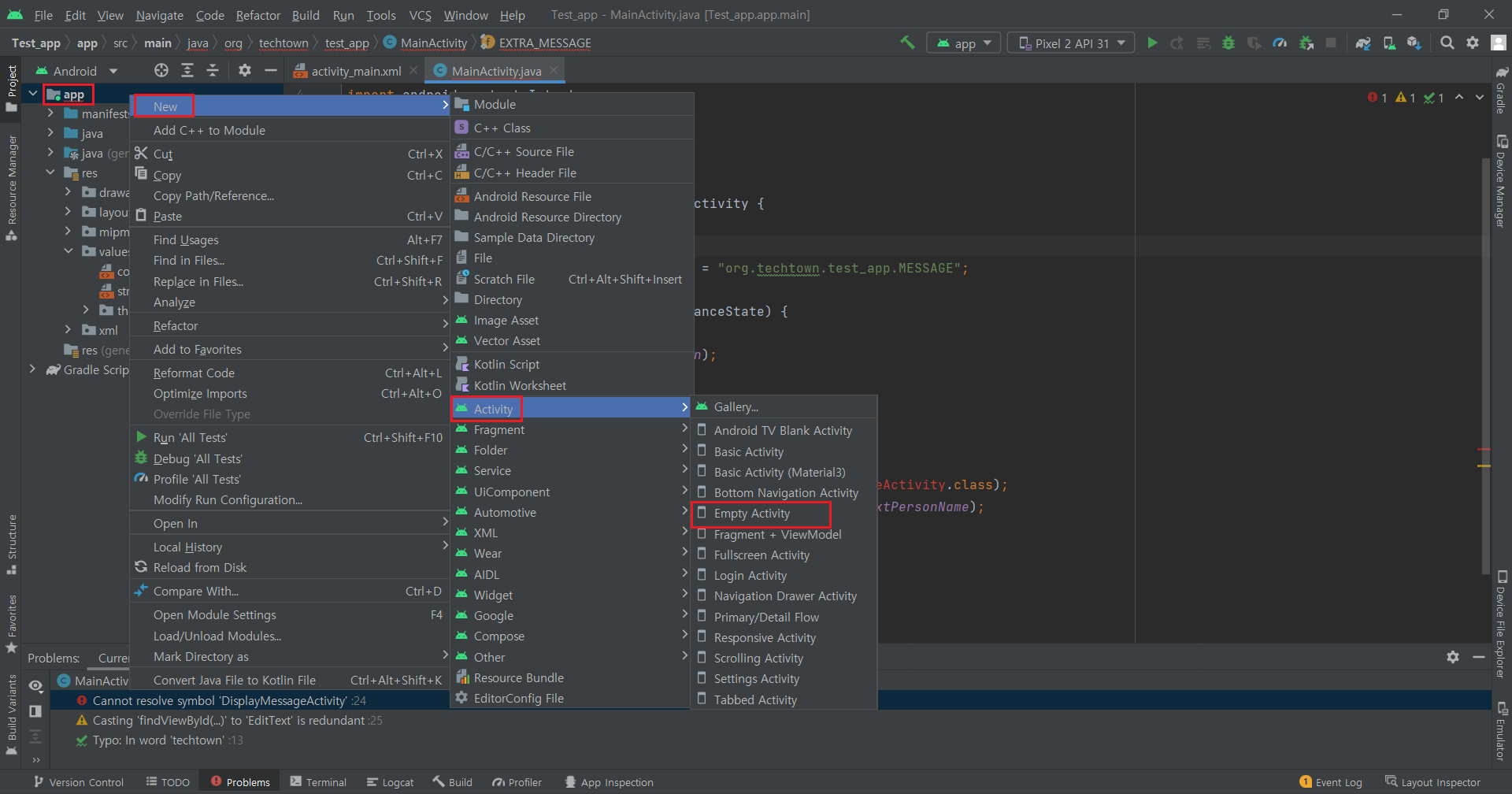Image resolution: width=1512 pixels, height=794 pixels.
Task: Open project panel options gear
Action: point(245,70)
